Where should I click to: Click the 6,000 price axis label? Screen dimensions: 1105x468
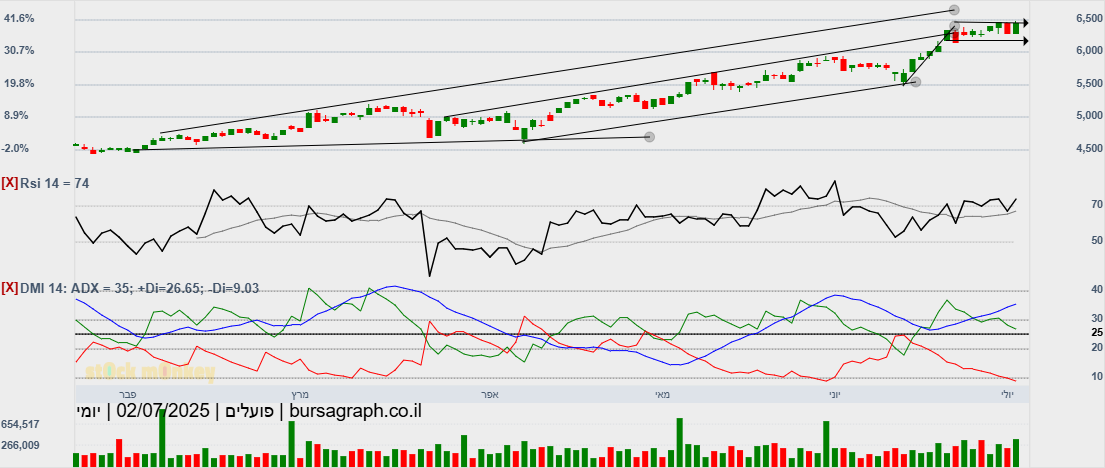tap(1089, 51)
